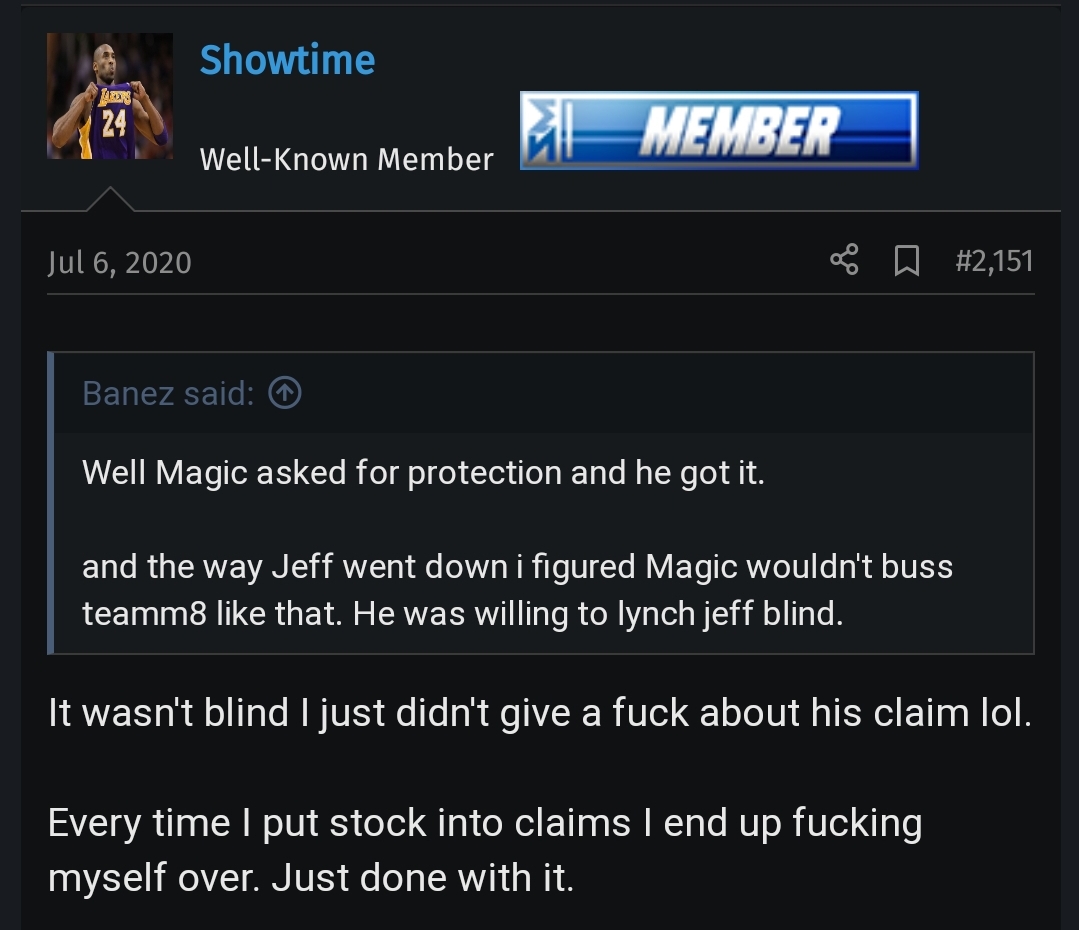Viewport: 1079px width, 930px height.
Task: Click the last line 'myself over. Just done'
Action: click(311, 877)
